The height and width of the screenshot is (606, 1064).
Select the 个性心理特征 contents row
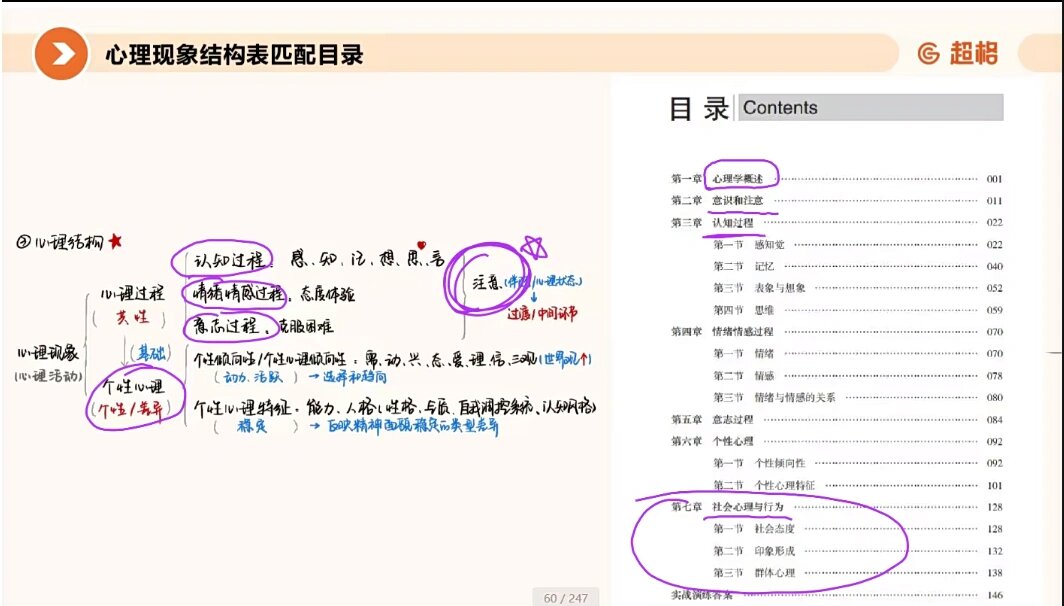858,485
